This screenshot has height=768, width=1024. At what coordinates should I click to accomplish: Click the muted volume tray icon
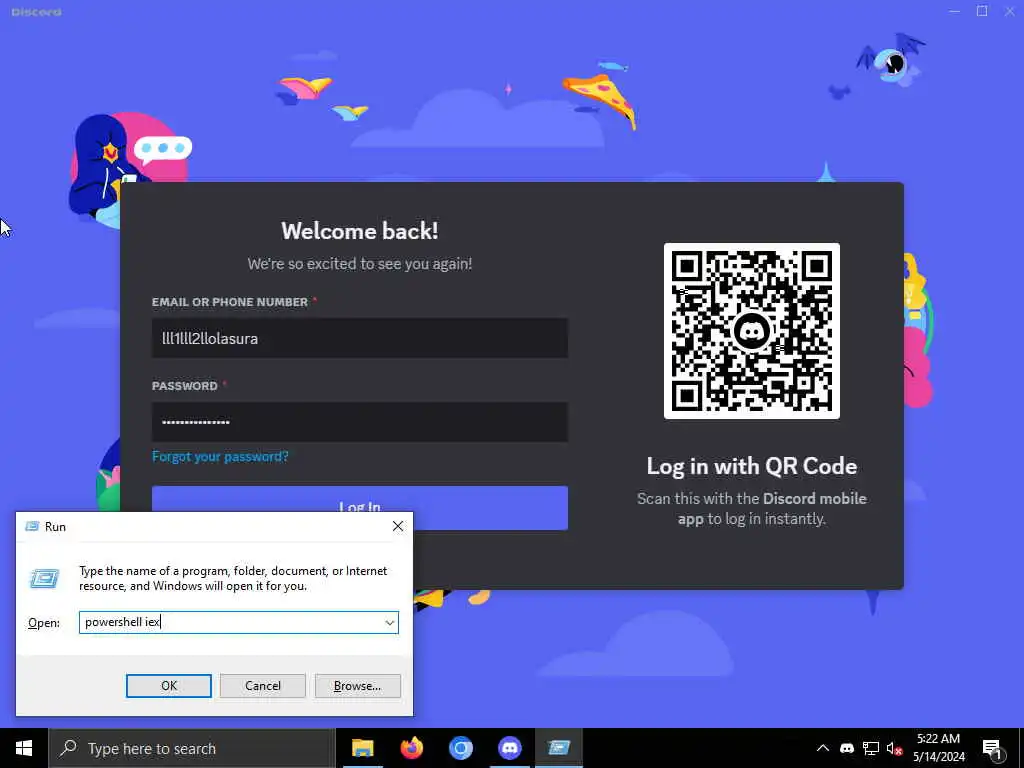(895, 749)
